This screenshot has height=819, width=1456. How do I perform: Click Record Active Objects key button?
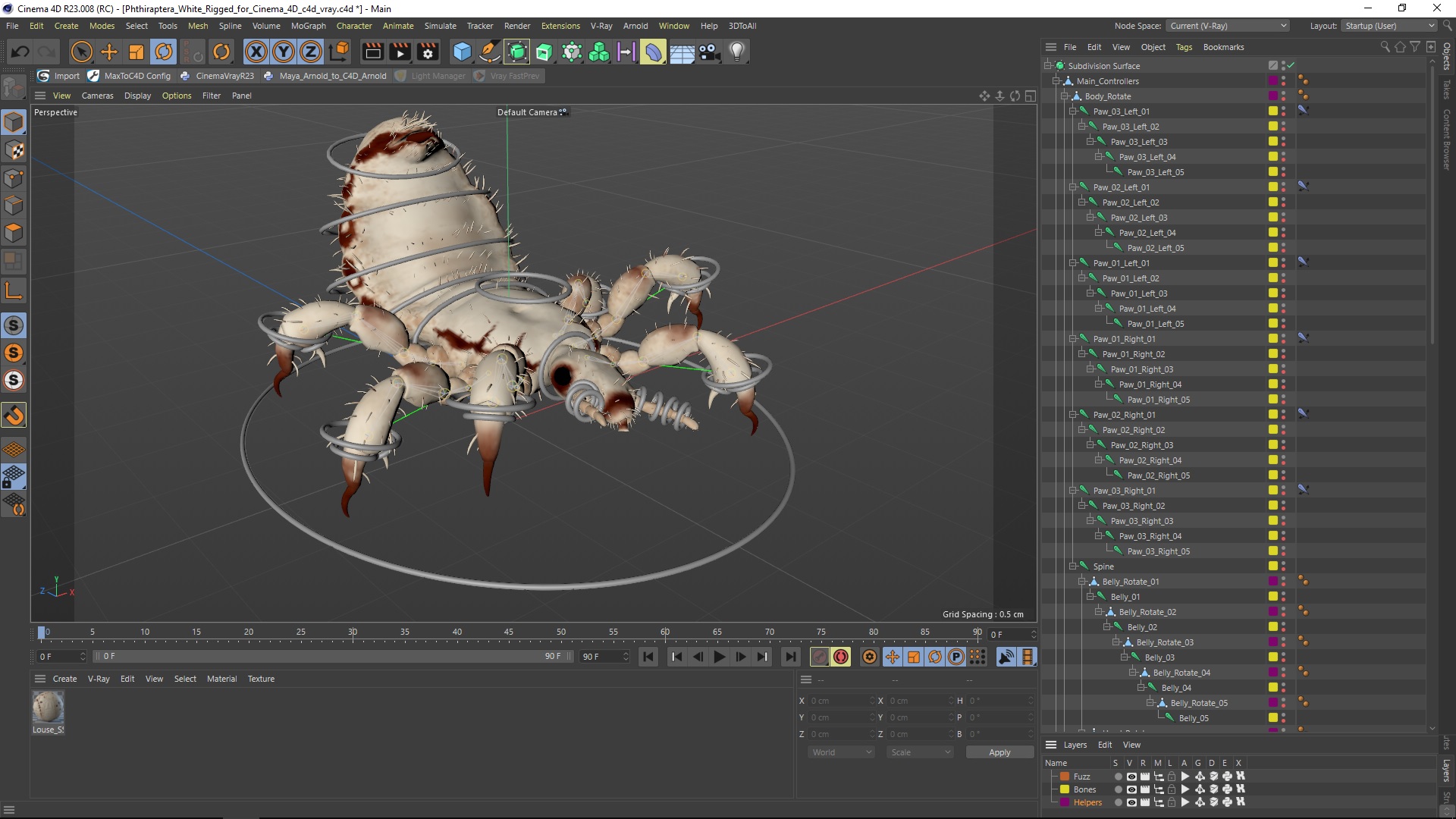coord(820,657)
